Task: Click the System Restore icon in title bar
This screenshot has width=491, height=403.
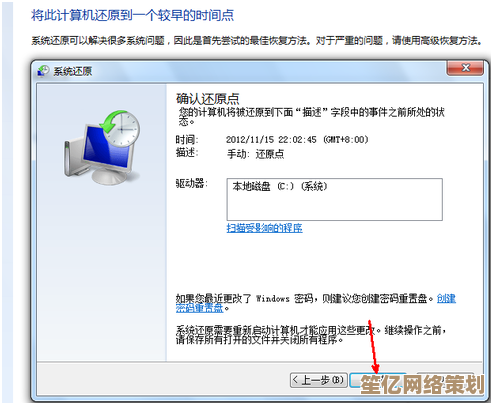Action: coord(43,71)
